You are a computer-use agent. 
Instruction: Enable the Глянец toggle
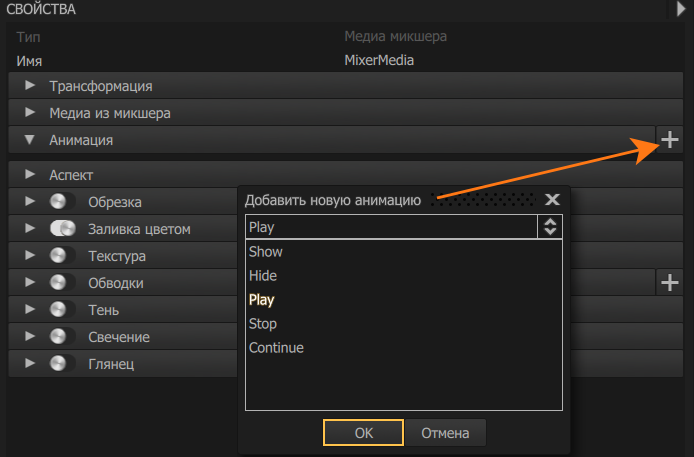point(63,364)
